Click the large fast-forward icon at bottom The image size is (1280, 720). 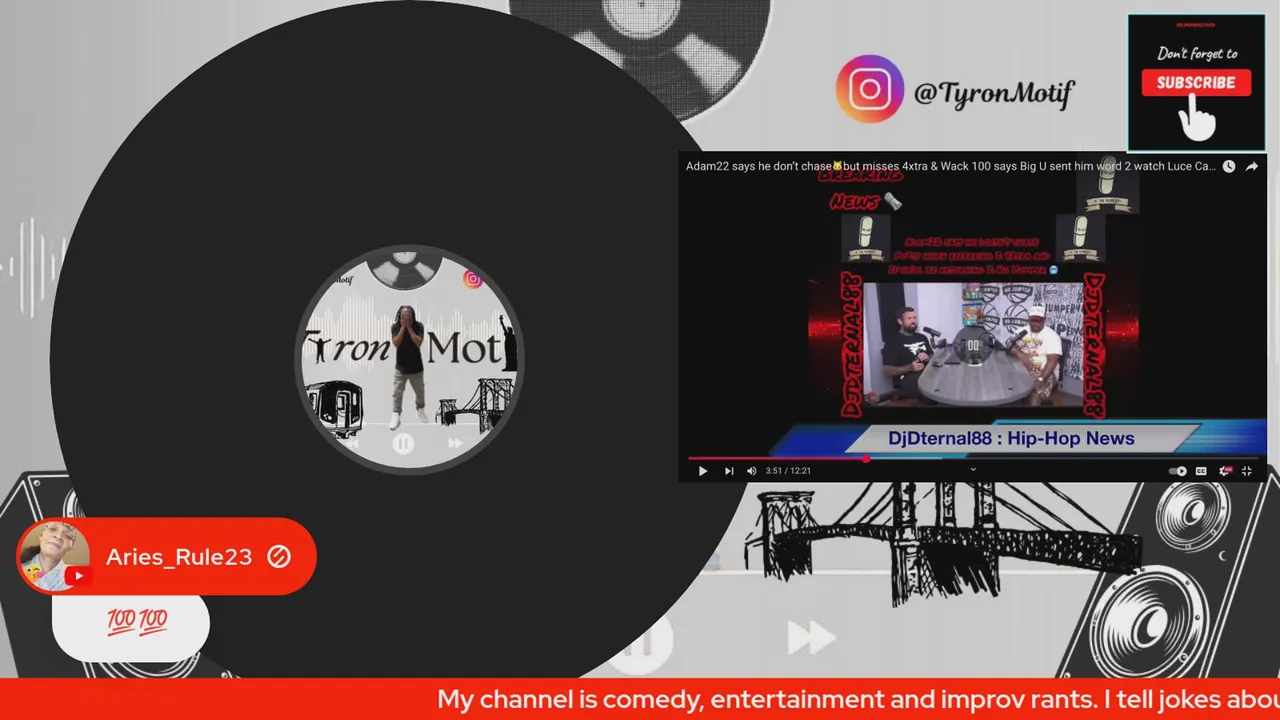tap(811, 637)
